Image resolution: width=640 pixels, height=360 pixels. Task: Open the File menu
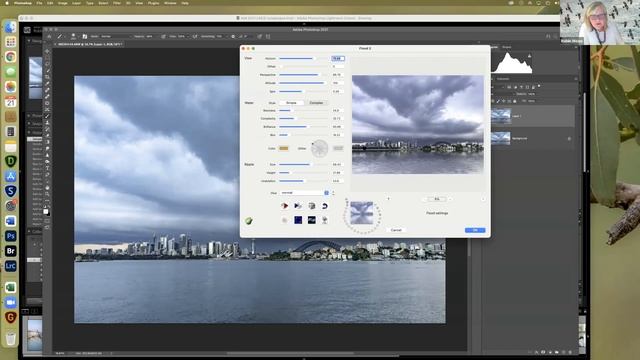pos(39,3)
